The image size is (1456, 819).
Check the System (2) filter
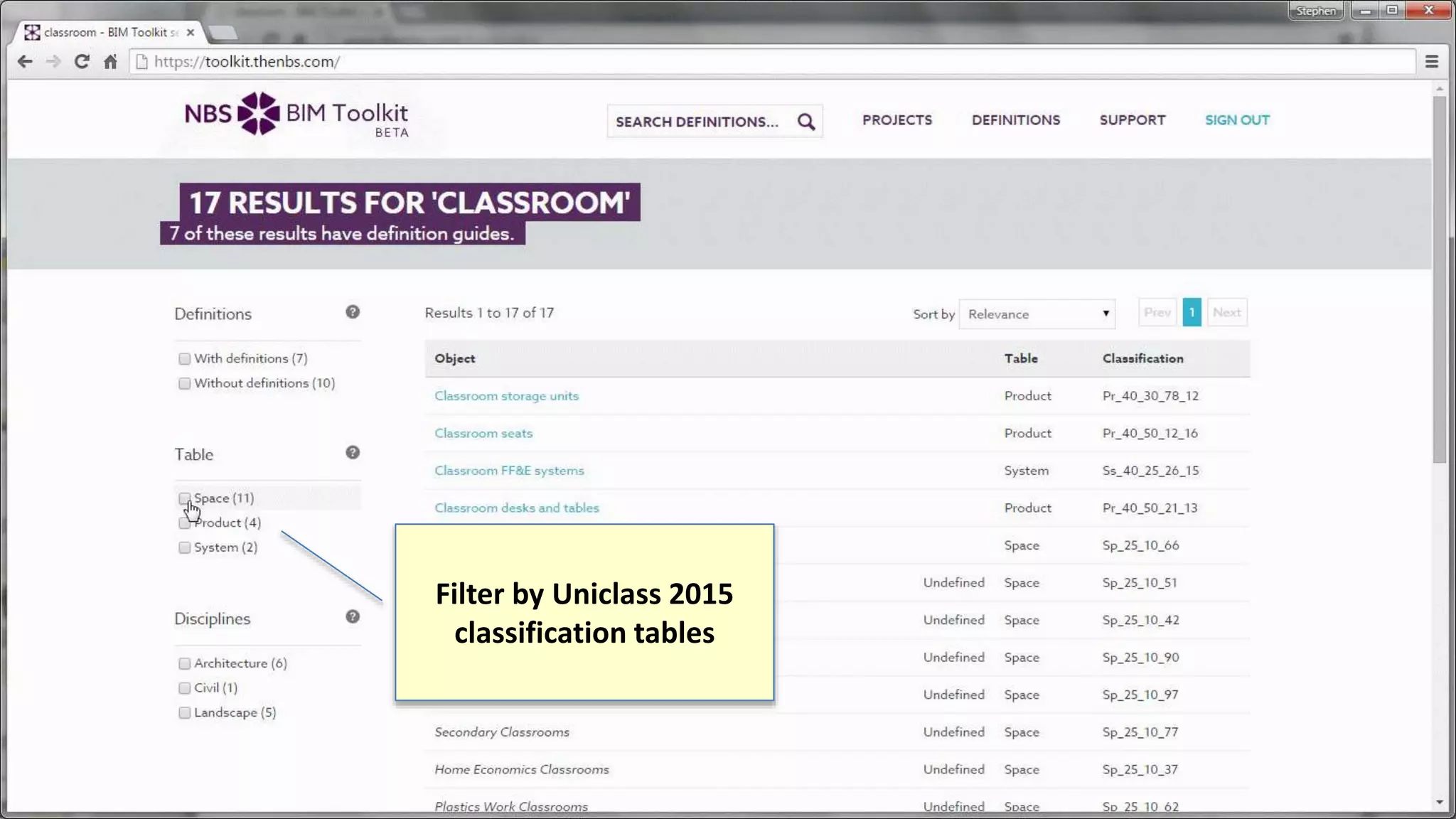pyautogui.click(x=185, y=547)
